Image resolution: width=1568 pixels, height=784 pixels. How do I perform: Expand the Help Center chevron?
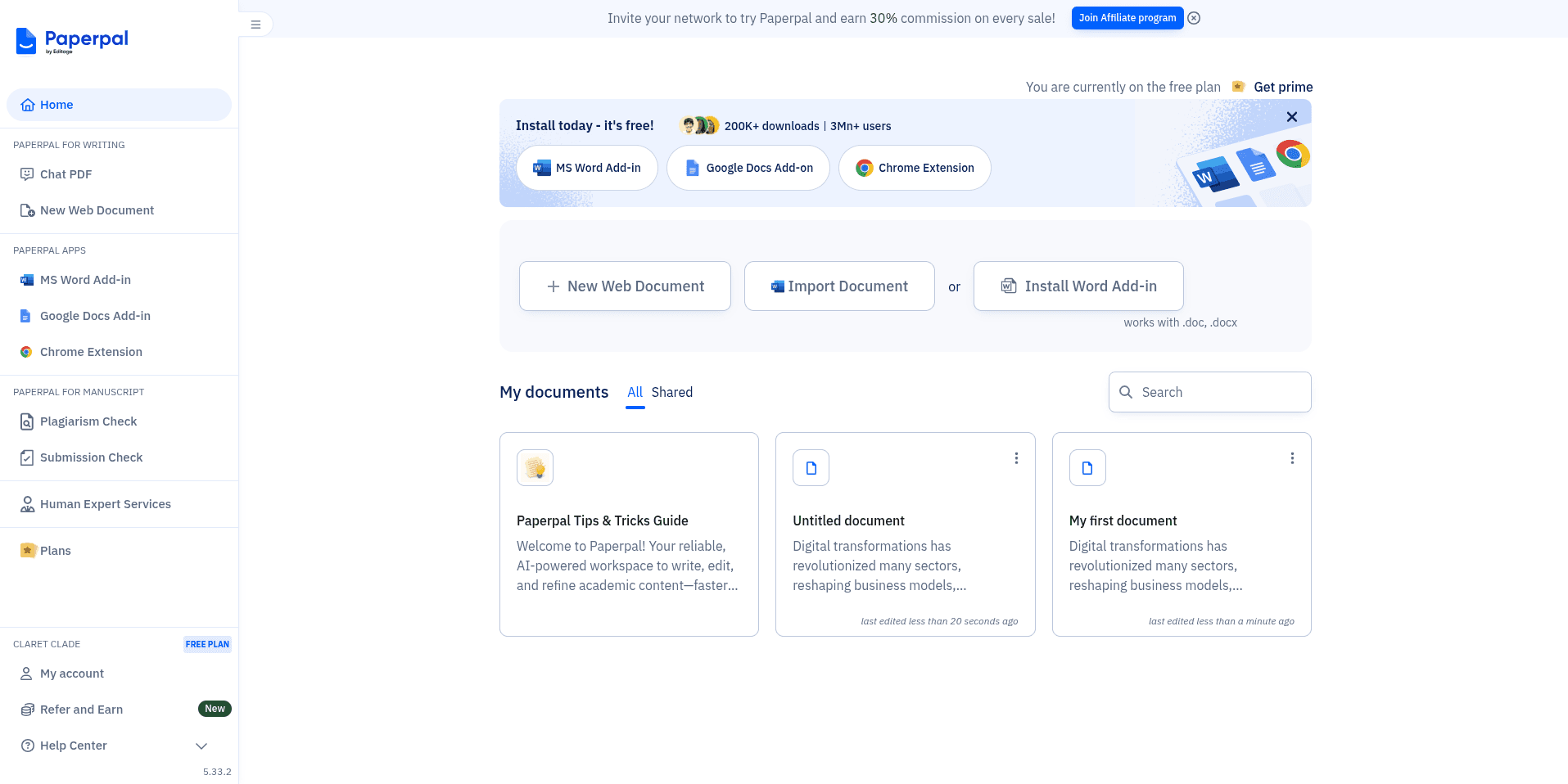point(201,746)
